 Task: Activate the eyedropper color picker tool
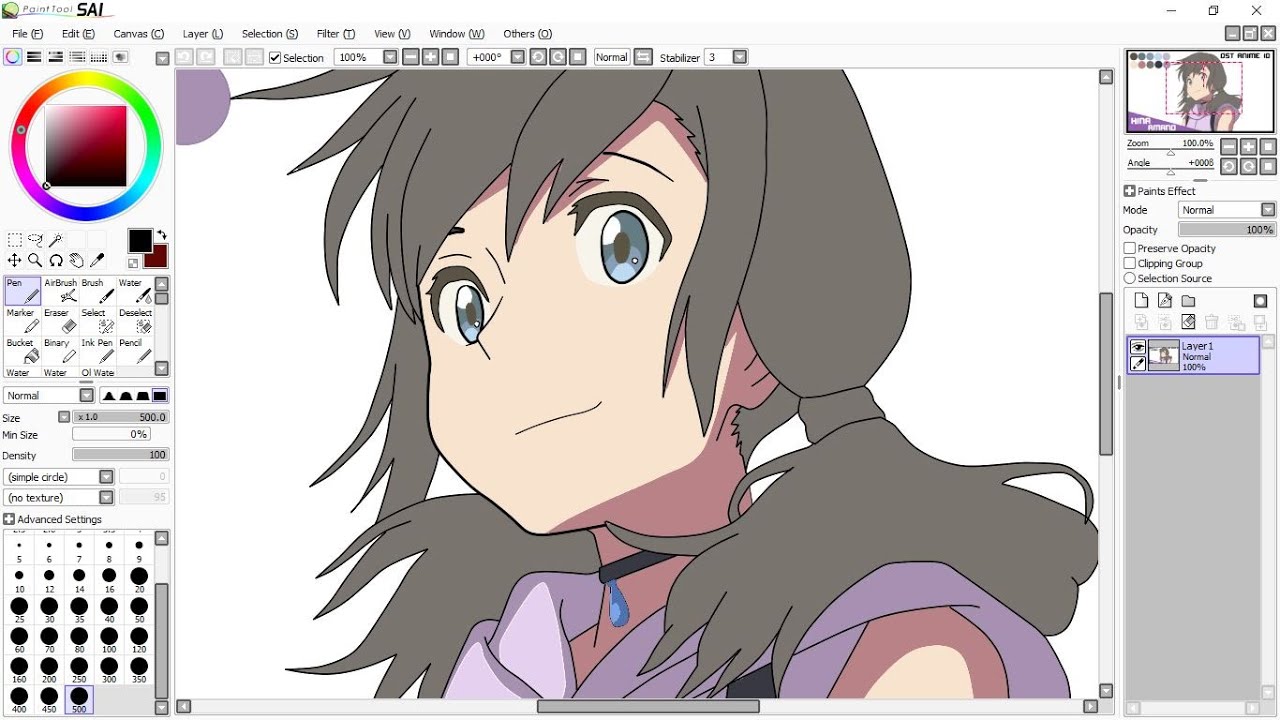(x=98, y=261)
